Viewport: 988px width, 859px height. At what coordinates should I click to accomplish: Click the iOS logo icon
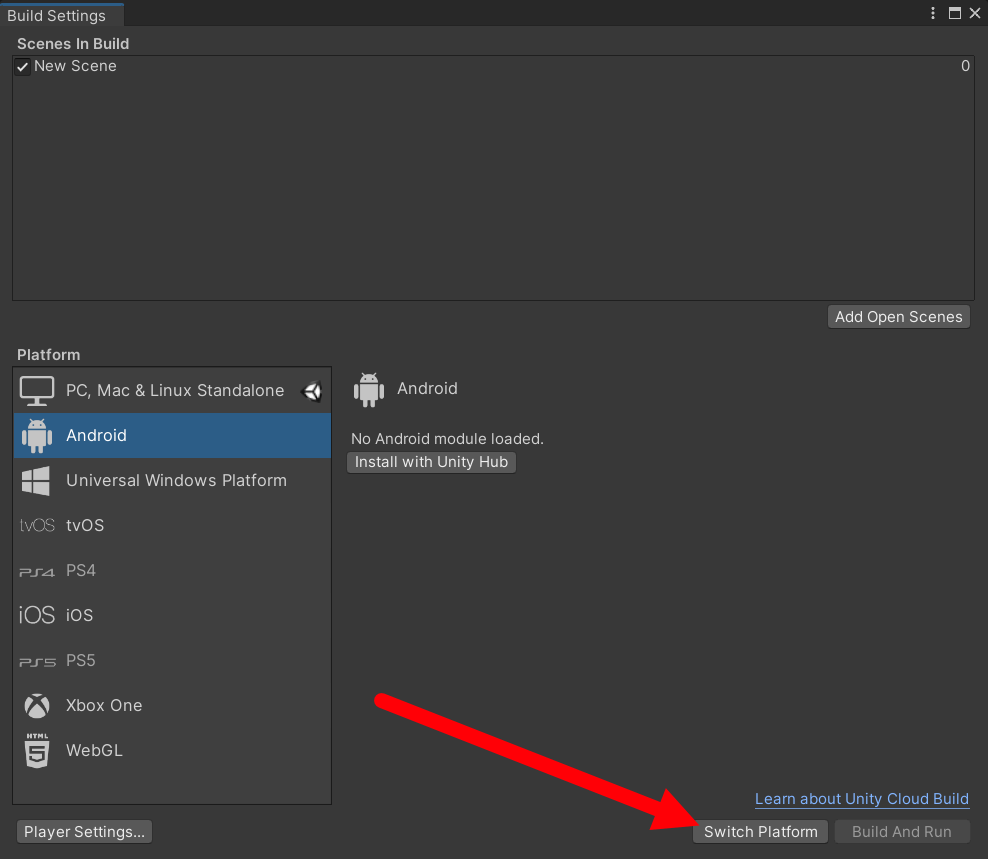(37, 614)
